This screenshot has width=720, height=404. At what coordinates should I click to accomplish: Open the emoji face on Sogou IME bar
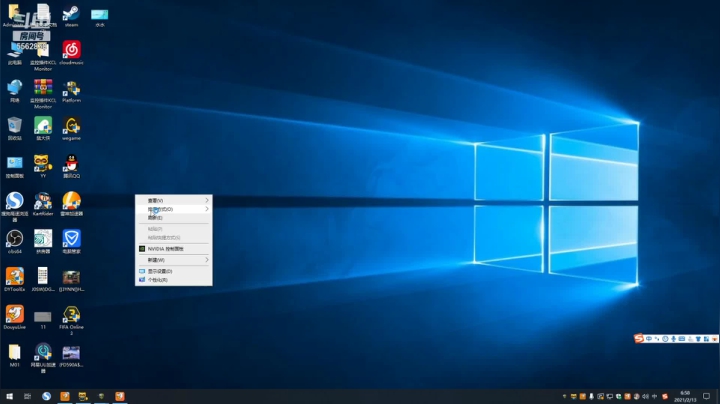pos(665,339)
